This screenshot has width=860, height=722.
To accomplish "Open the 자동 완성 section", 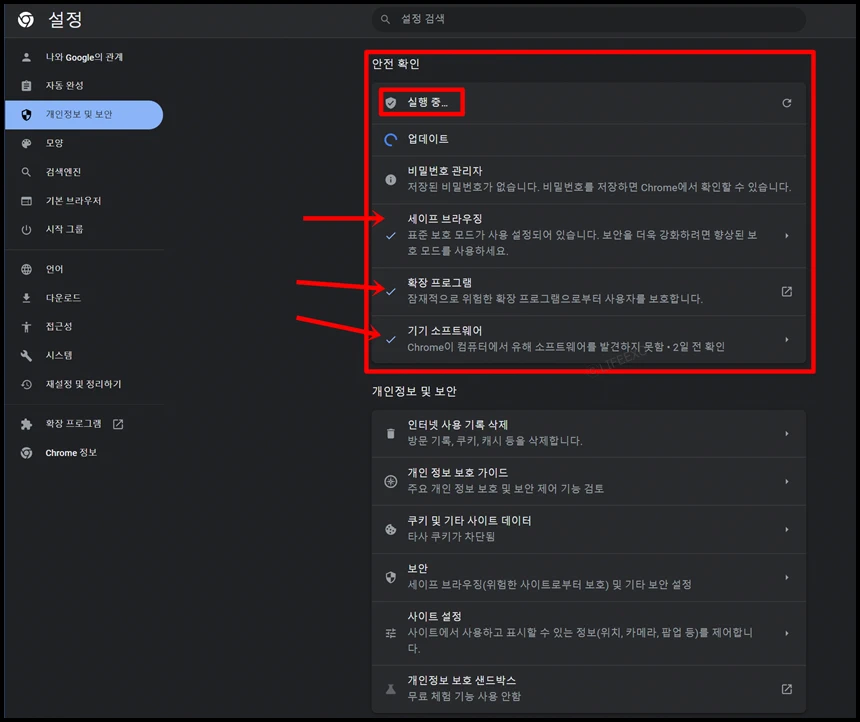I will coord(84,86).
